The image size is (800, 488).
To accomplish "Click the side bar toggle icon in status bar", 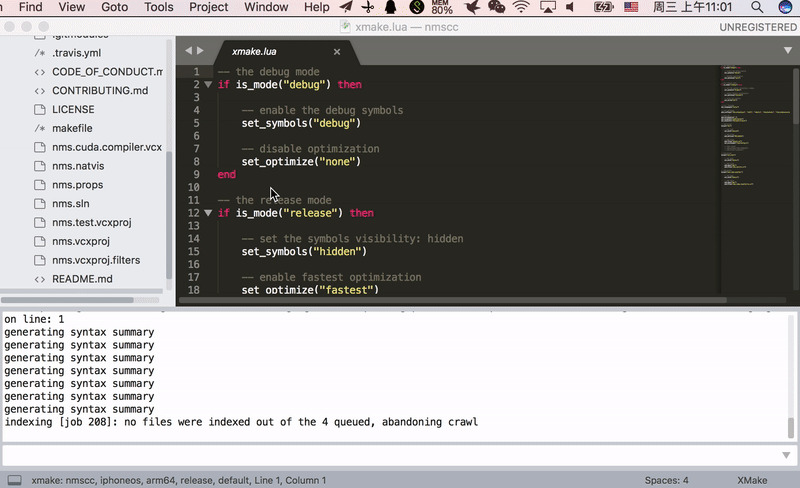I will 13,480.
